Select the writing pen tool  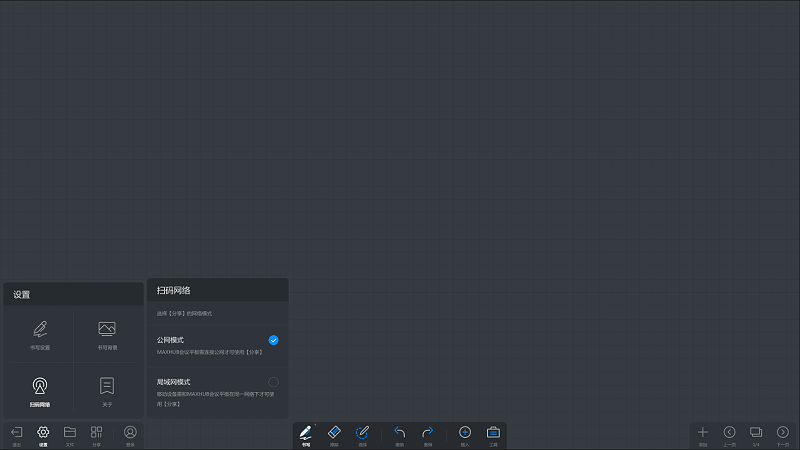click(306, 434)
